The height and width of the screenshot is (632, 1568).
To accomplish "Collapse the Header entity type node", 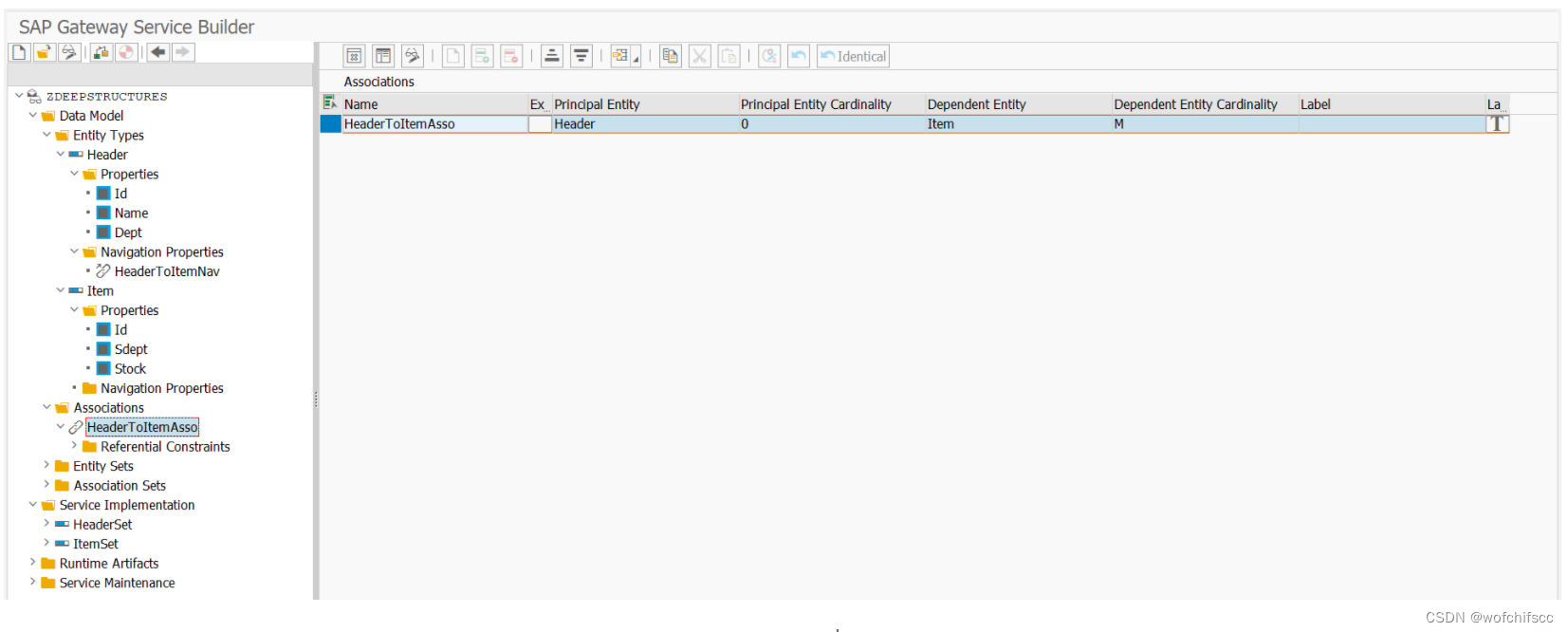I will coord(61,154).
